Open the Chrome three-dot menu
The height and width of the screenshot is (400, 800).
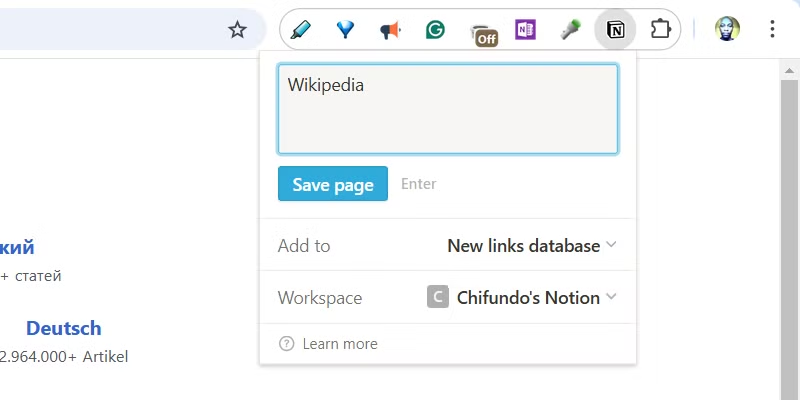point(772,29)
